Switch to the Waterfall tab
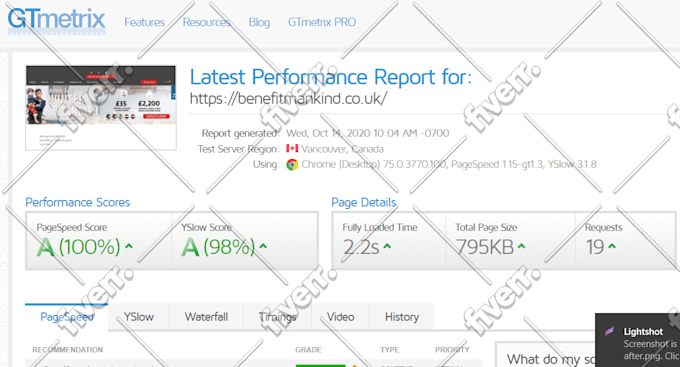Viewport: 680px width, 367px height. pyautogui.click(x=206, y=317)
